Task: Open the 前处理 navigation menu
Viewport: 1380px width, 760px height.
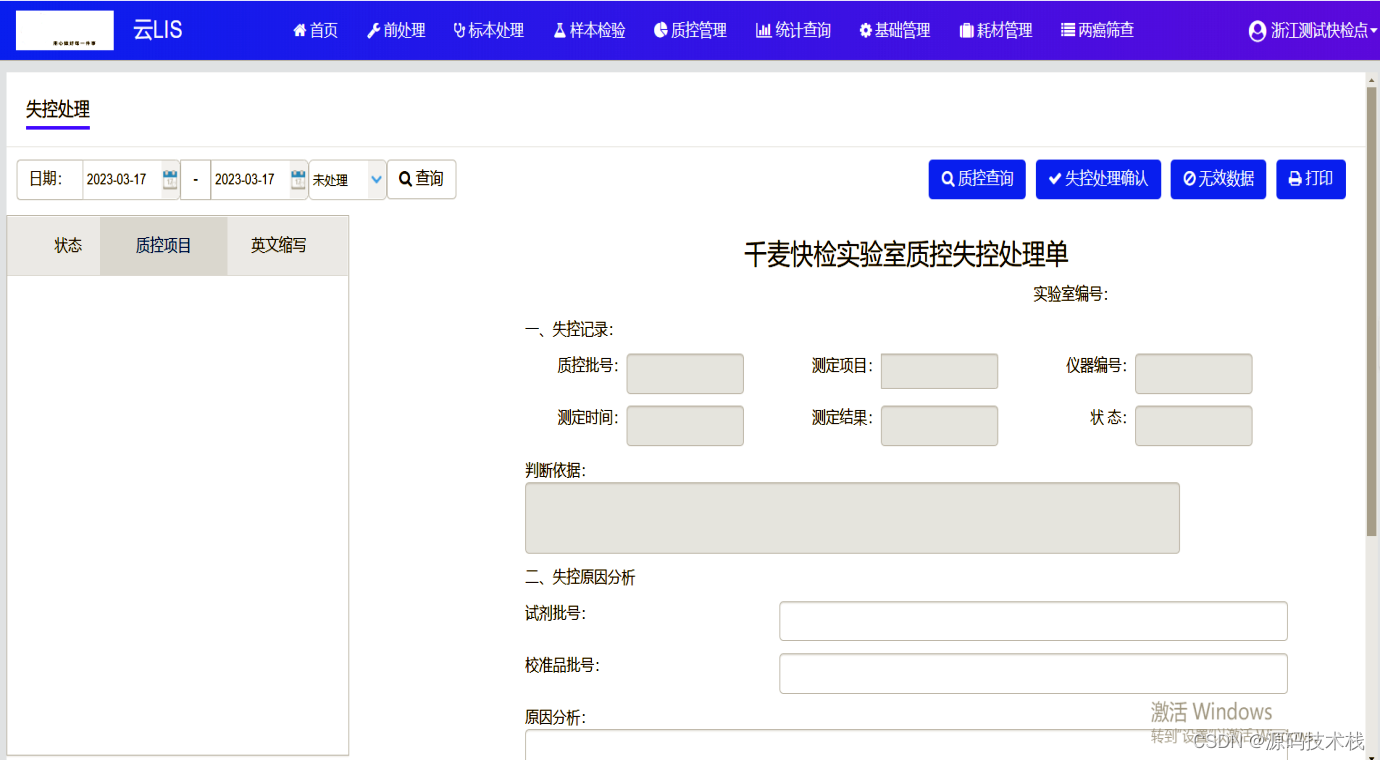Action: 396,31
